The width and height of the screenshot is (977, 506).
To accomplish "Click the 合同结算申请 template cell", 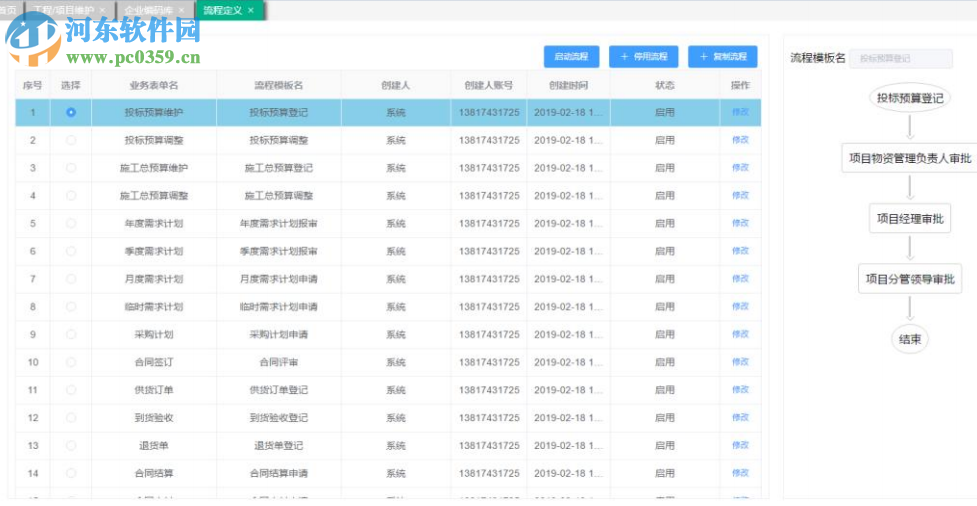I will click(x=279, y=473).
